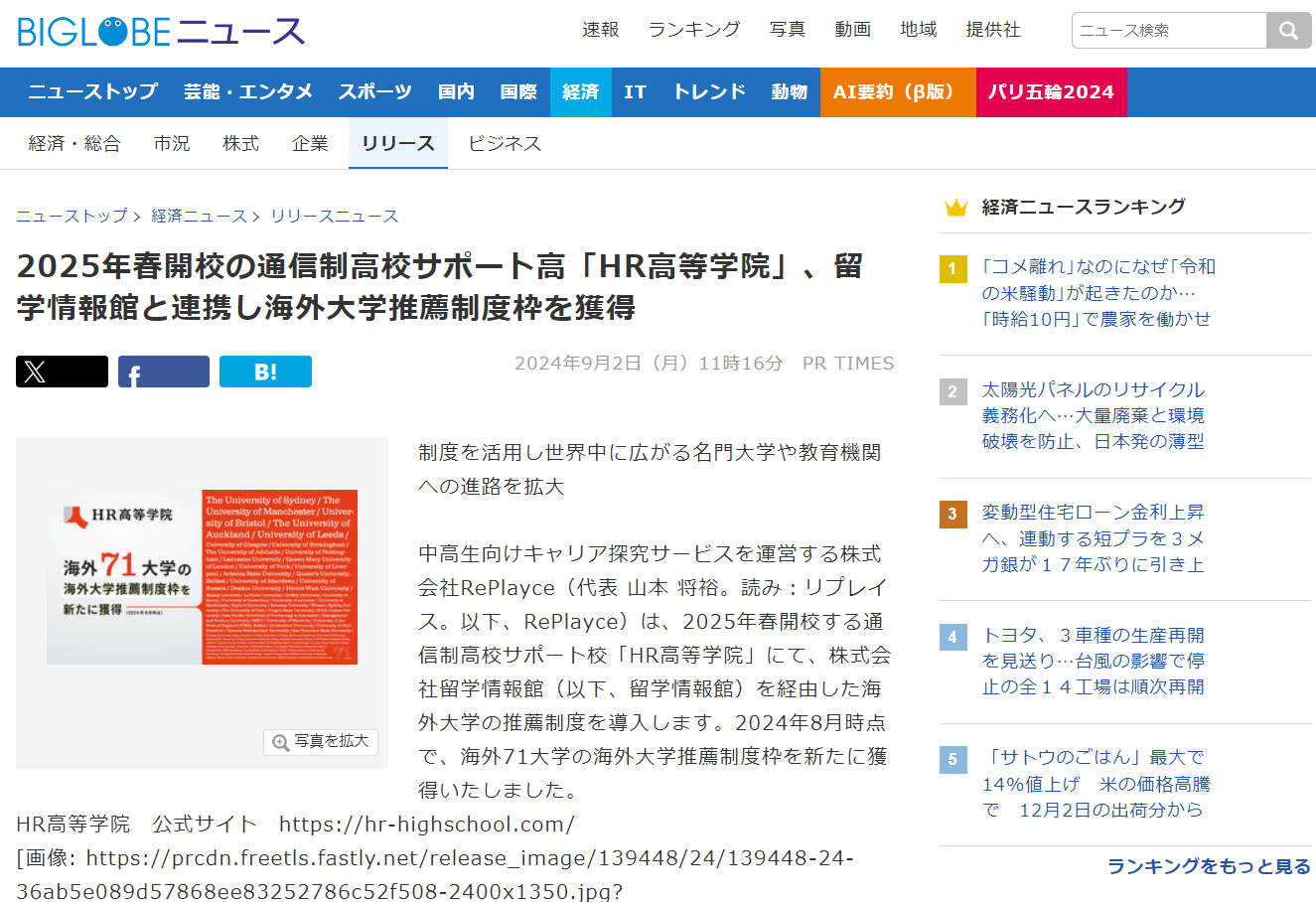Viewport: 1316px width, 902px height.
Task: Select the 芸能・エンタメ category
Action: (x=248, y=92)
